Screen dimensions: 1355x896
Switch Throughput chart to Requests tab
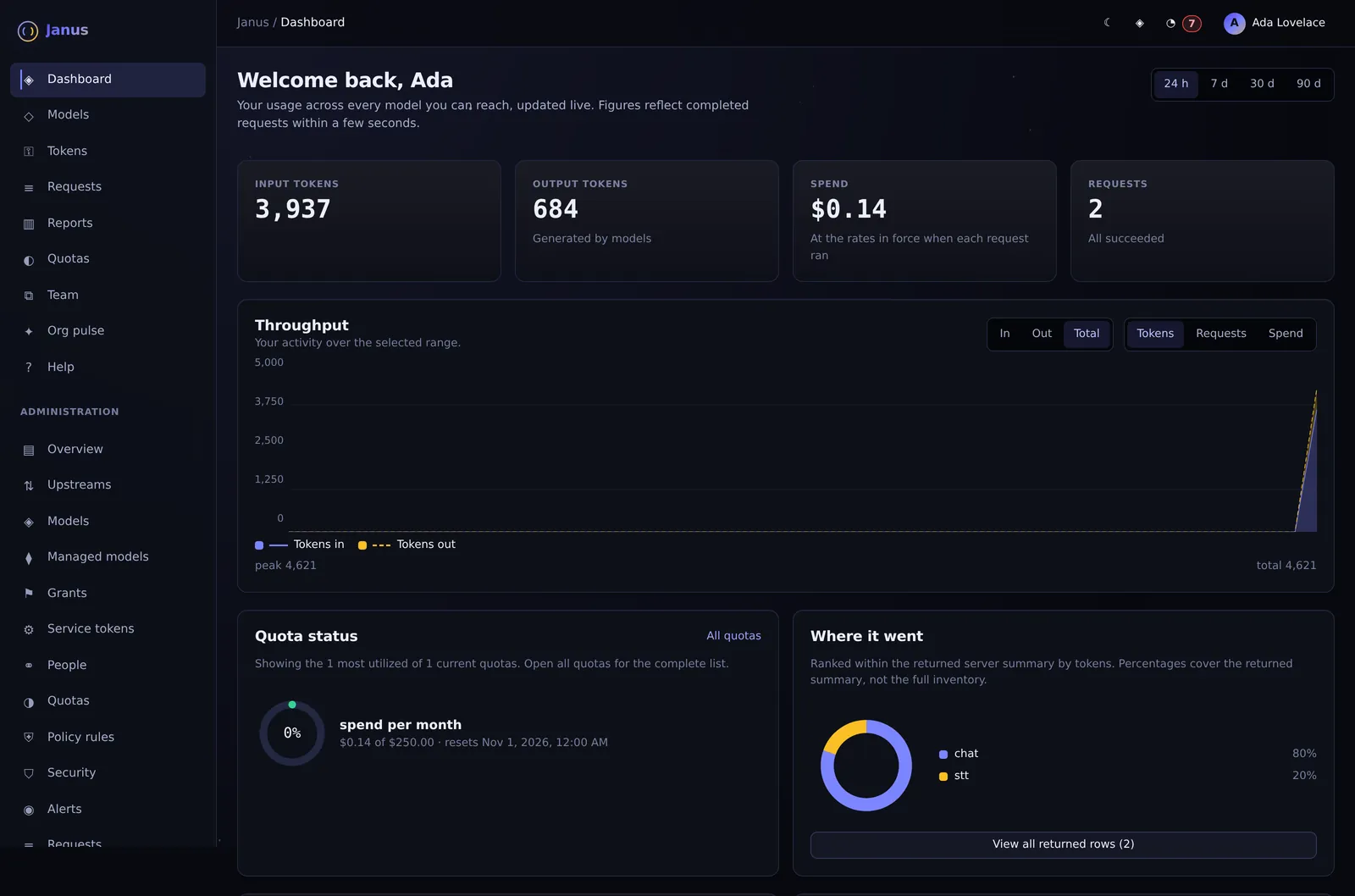1221,334
